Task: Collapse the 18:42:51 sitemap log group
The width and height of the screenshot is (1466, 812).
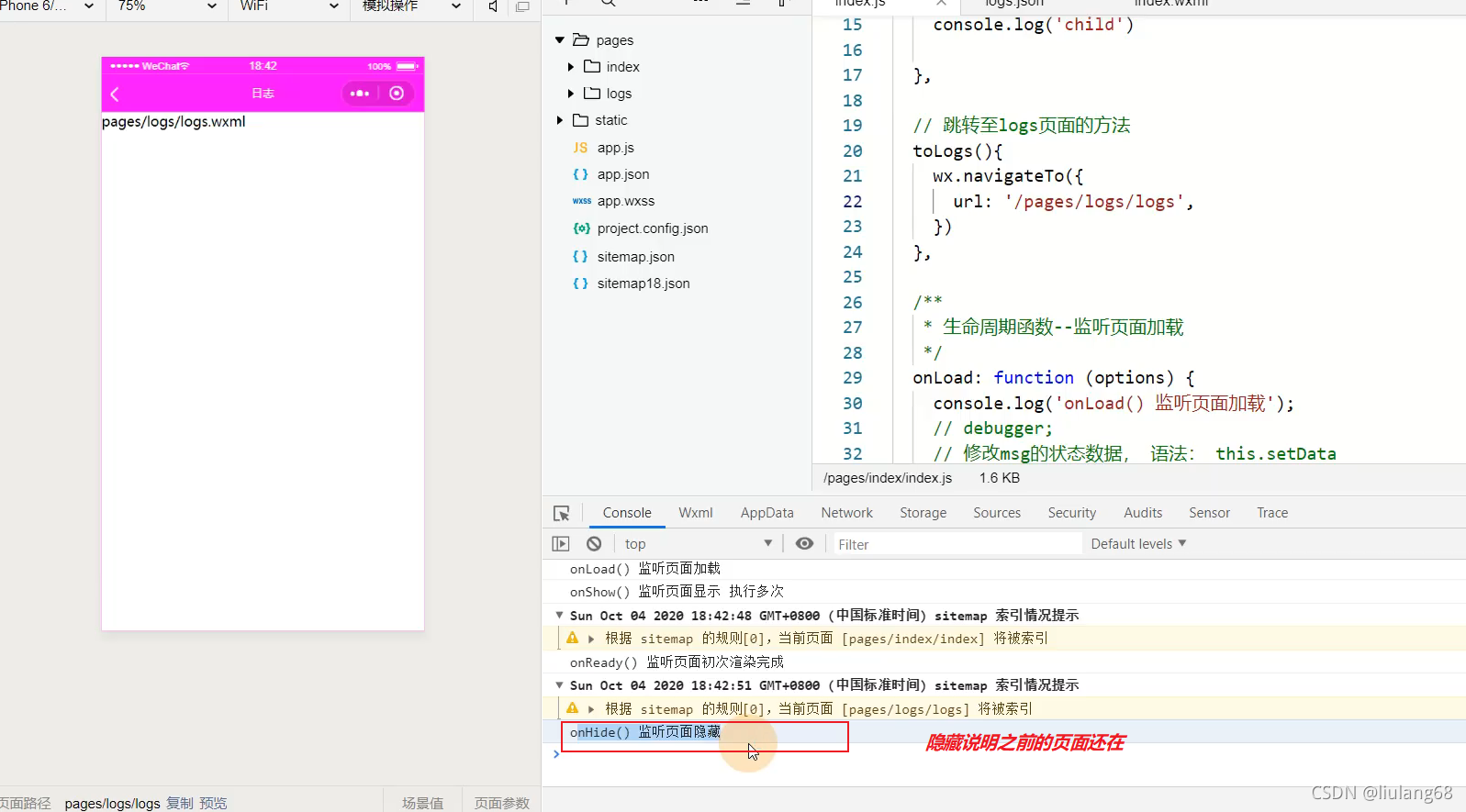Action: (559, 684)
